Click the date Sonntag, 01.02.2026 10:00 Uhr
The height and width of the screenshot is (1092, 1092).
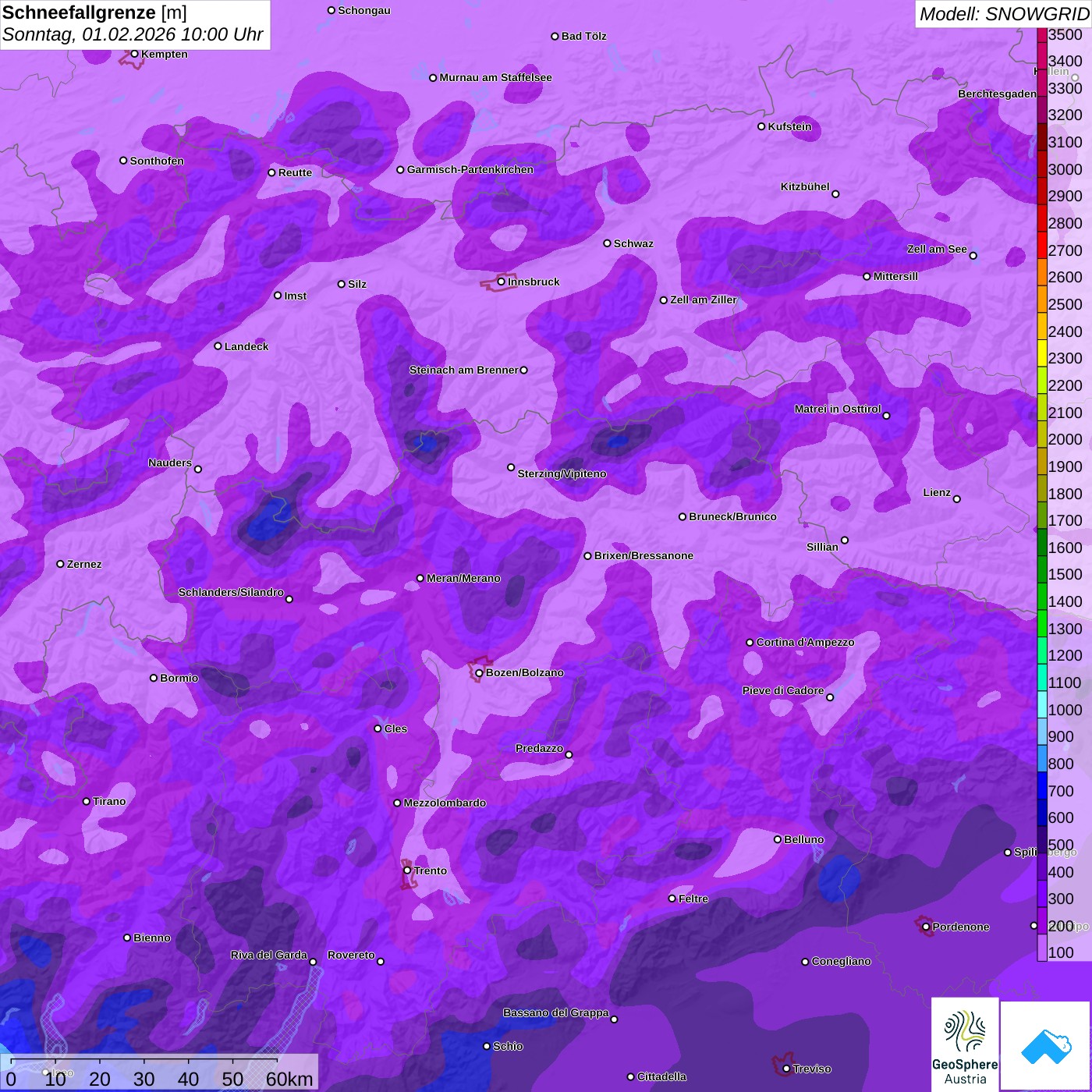[133, 35]
